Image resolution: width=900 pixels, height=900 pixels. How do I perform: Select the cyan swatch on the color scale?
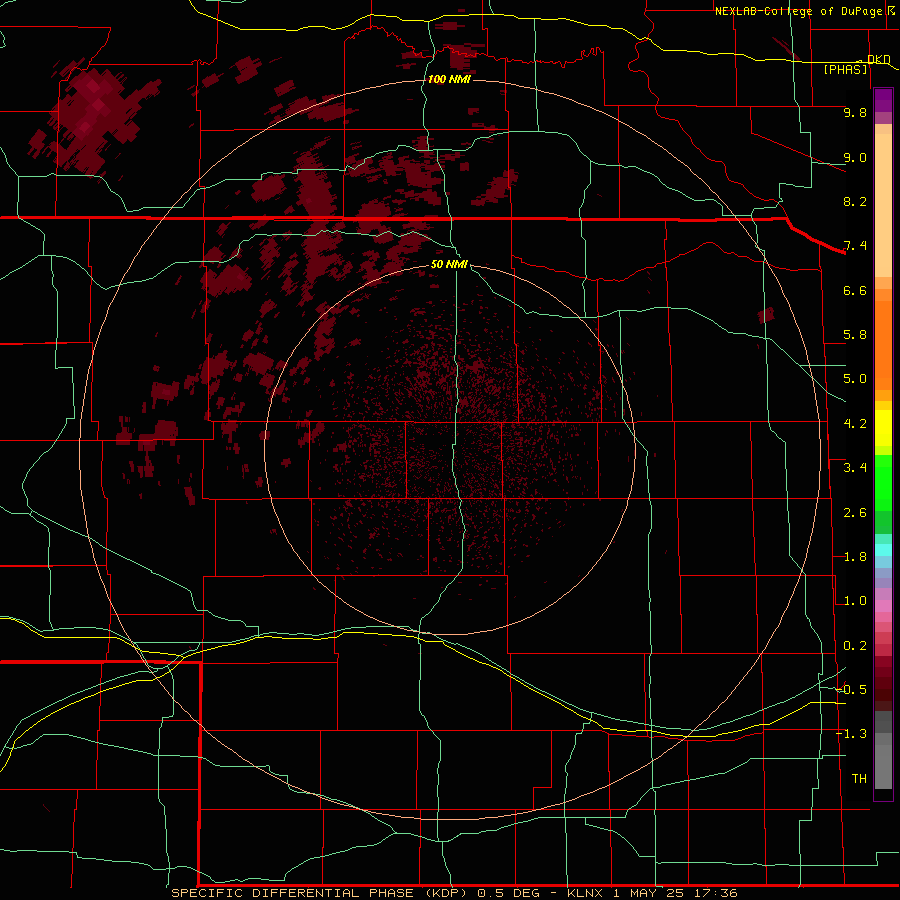(883, 550)
